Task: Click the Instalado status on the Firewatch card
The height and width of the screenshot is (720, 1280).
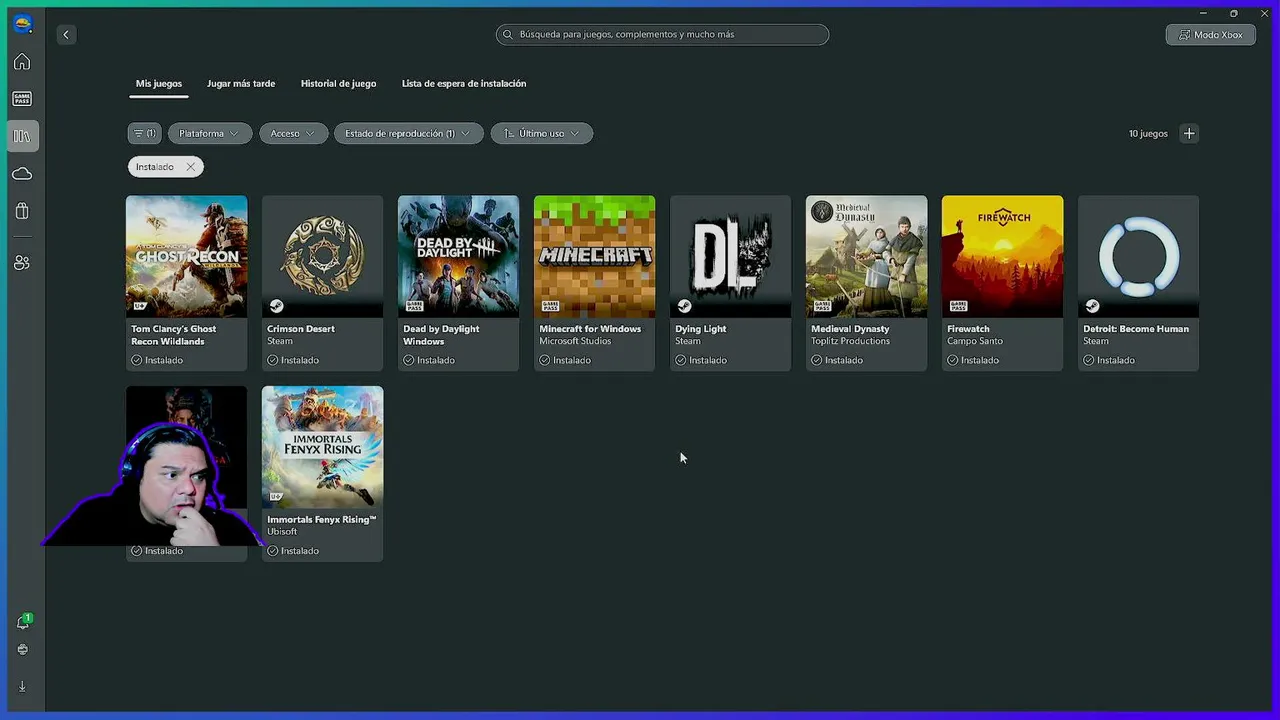Action: 971,360
